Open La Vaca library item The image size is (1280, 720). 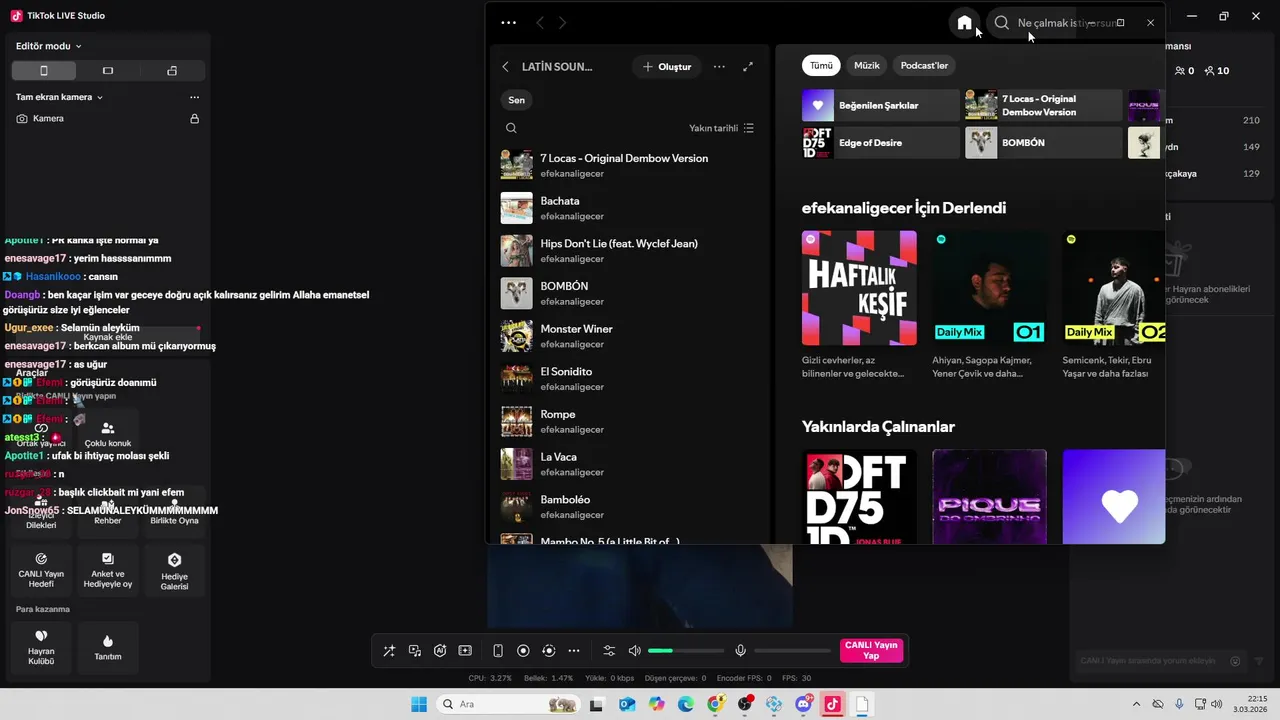click(628, 464)
